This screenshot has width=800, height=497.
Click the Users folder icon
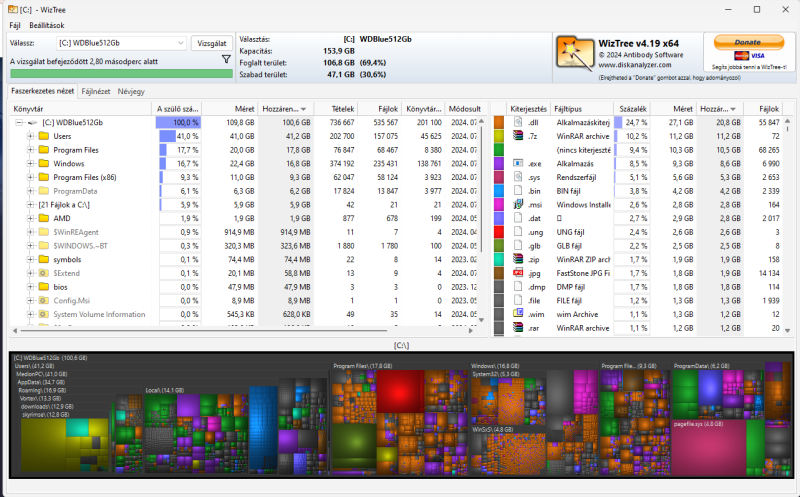click(x=44, y=136)
